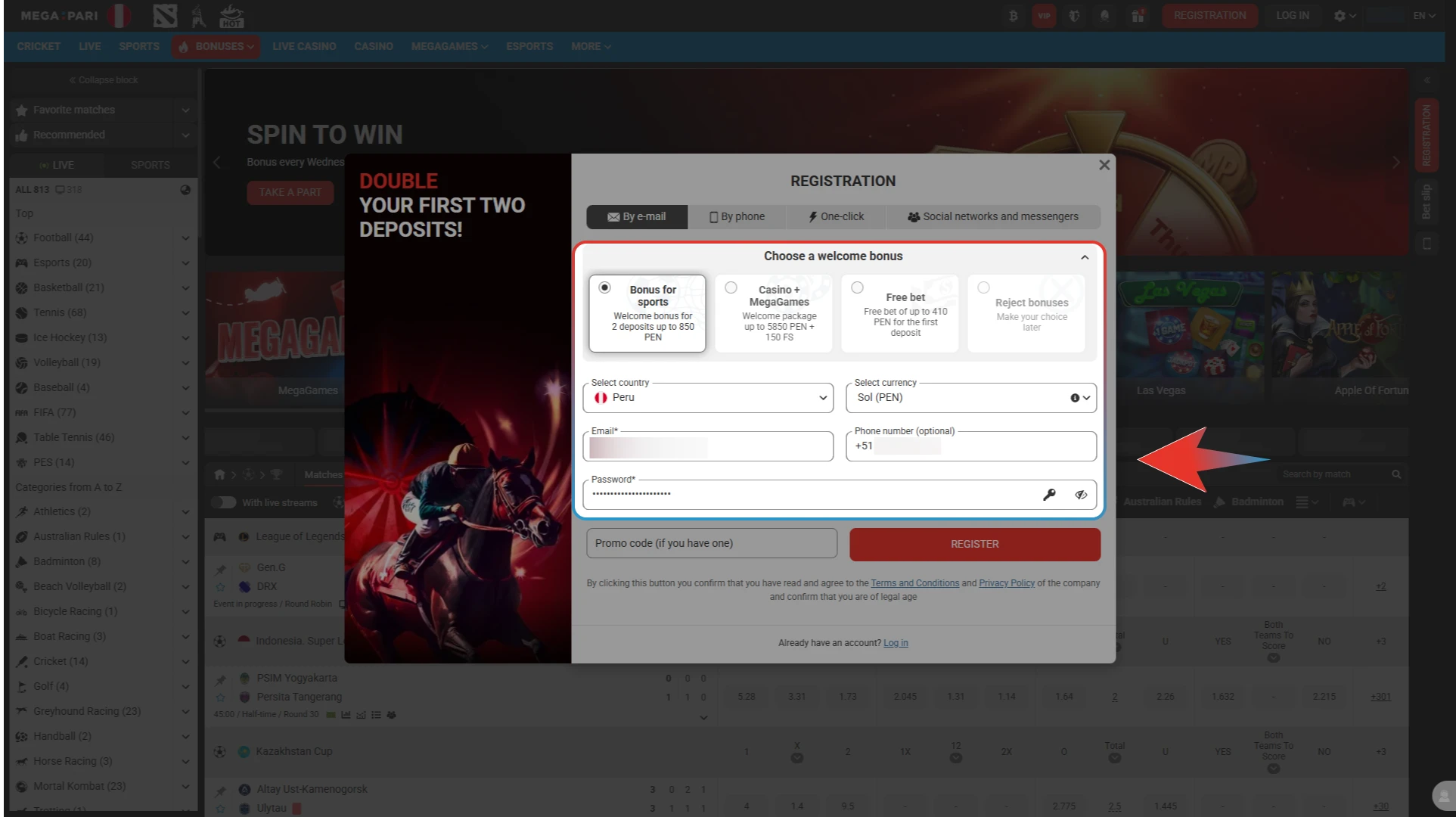The height and width of the screenshot is (817, 1456).
Task: Click the Promo code input field
Action: coord(712,544)
